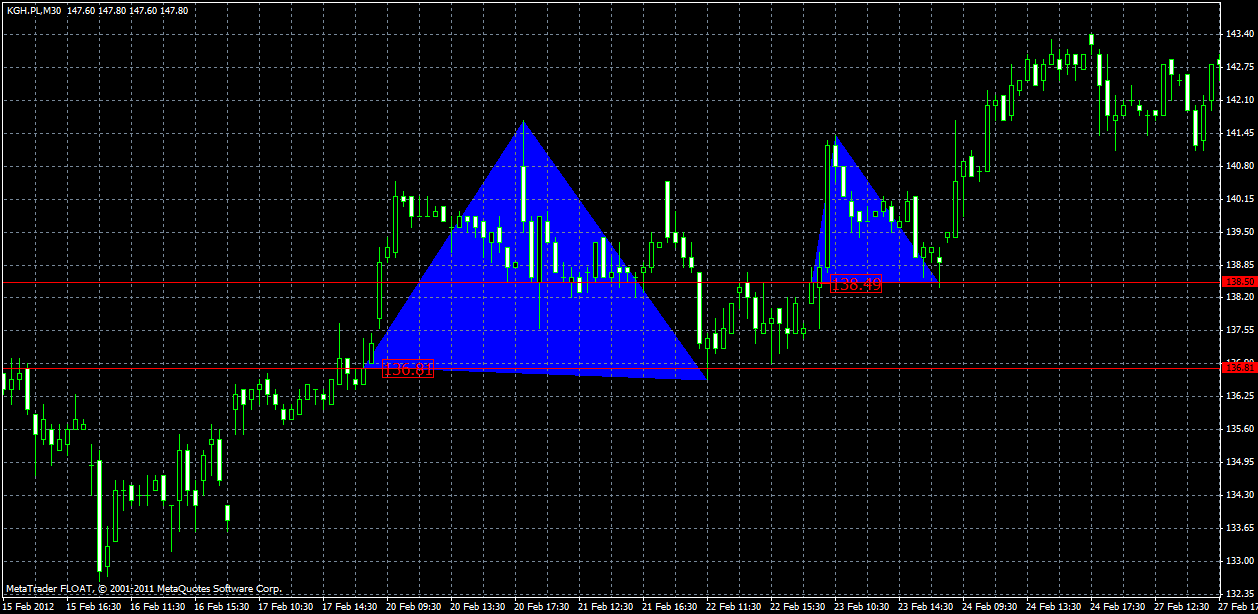Image resolution: width=1258 pixels, height=614 pixels.
Task: Click the 27 Feb 12:30 time label
Action: [x=1182, y=607]
